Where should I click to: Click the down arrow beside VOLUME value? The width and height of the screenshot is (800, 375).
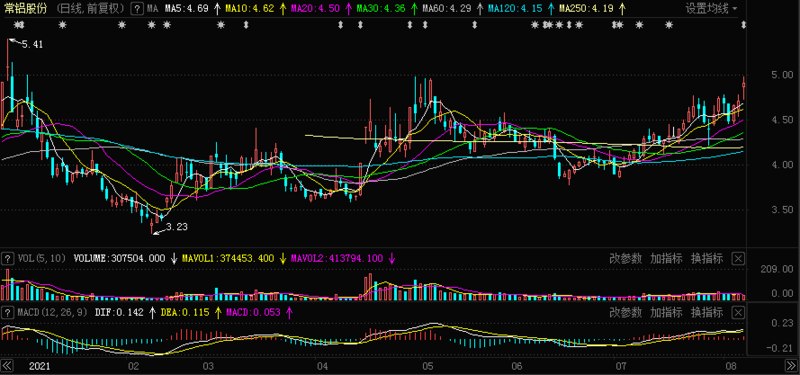[173, 259]
